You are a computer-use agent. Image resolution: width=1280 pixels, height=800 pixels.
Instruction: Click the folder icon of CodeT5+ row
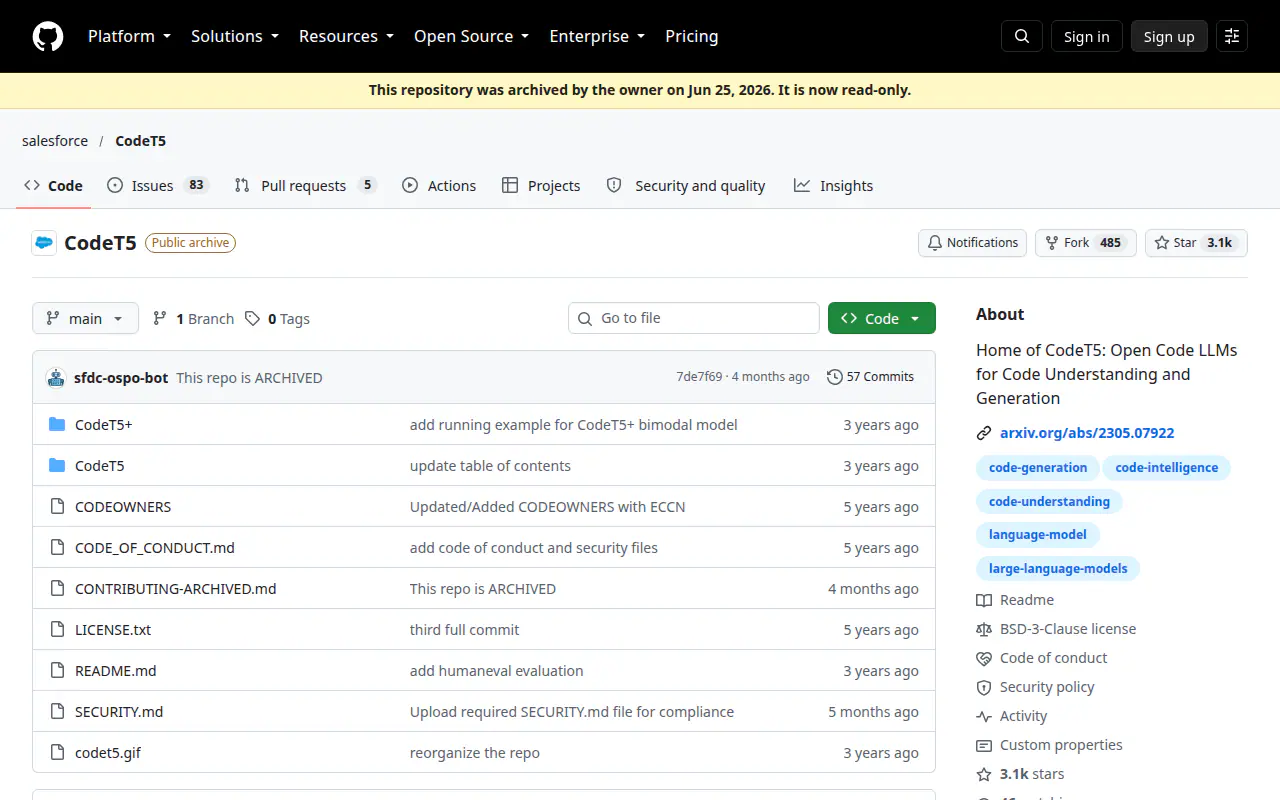coord(57,425)
